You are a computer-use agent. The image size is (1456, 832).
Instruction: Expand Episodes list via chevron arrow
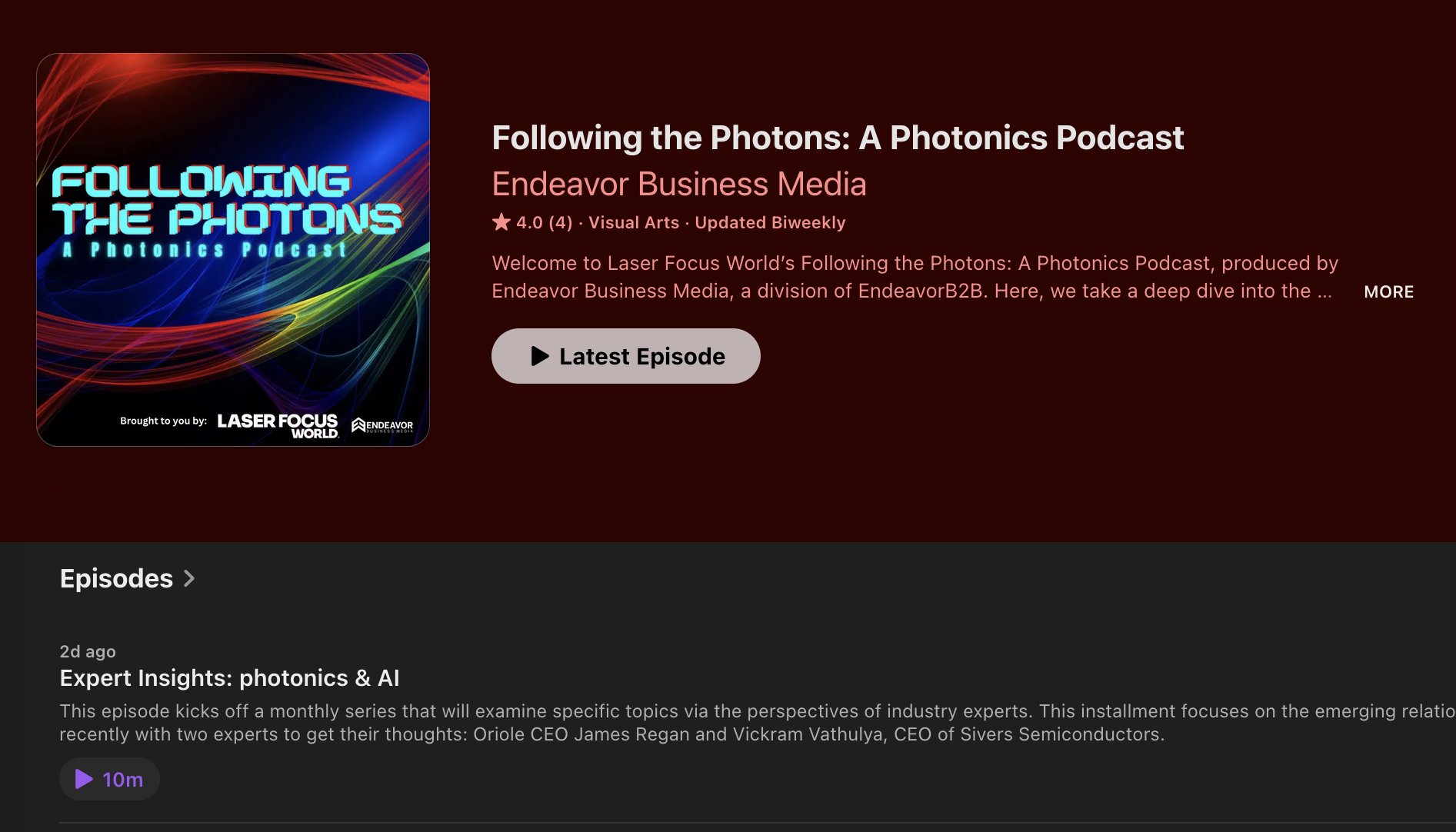(x=189, y=578)
